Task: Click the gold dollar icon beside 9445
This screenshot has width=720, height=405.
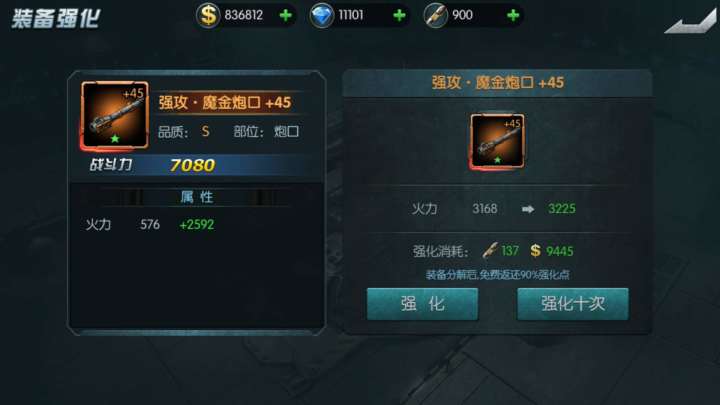Action: pyautogui.click(x=535, y=251)
